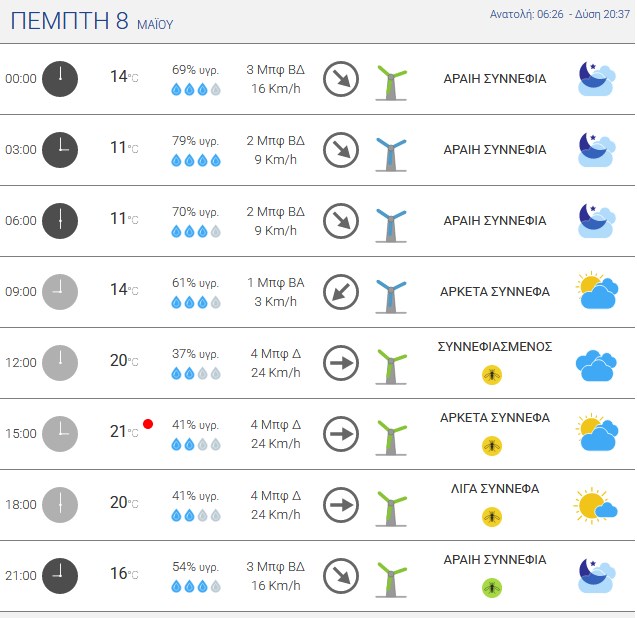The width and height of the screenshot is (637, 618).
Task: Click the ΠΕΜΠΤΗ 8 ΜΑΪΟΥ heading
Action: pyautogui.click(x=91, y=21)
